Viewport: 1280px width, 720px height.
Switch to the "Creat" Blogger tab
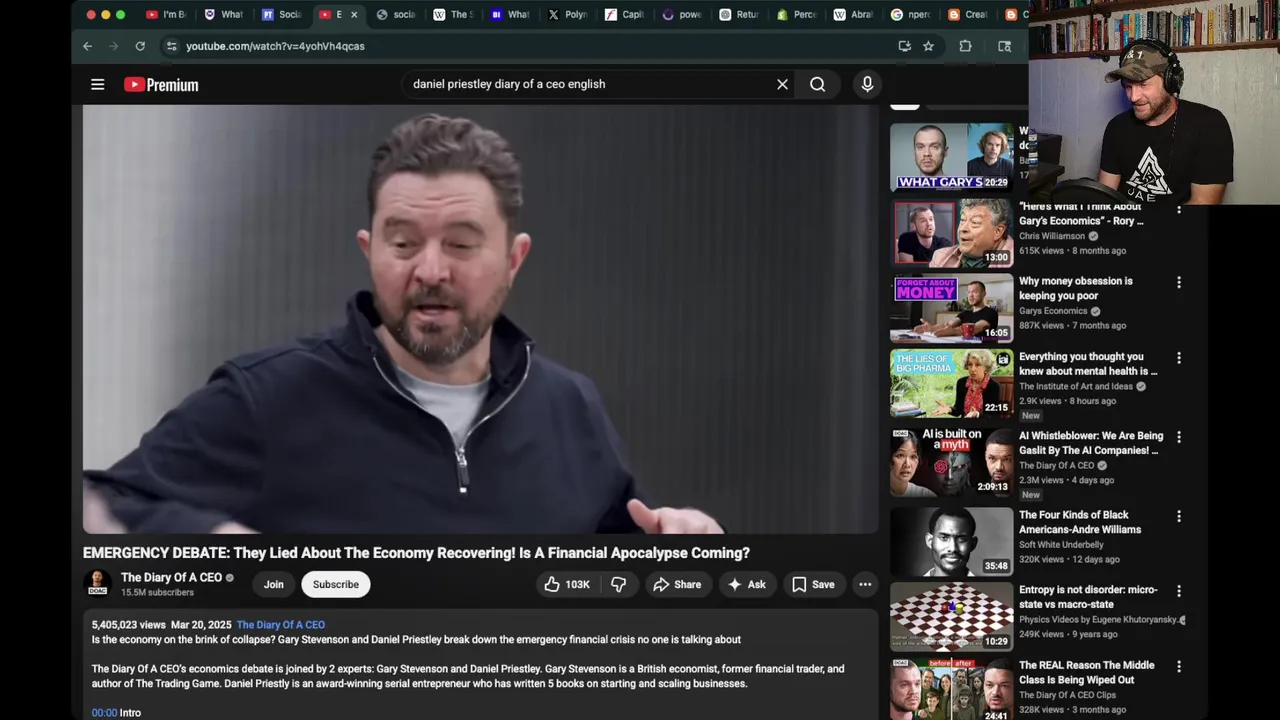969,15
